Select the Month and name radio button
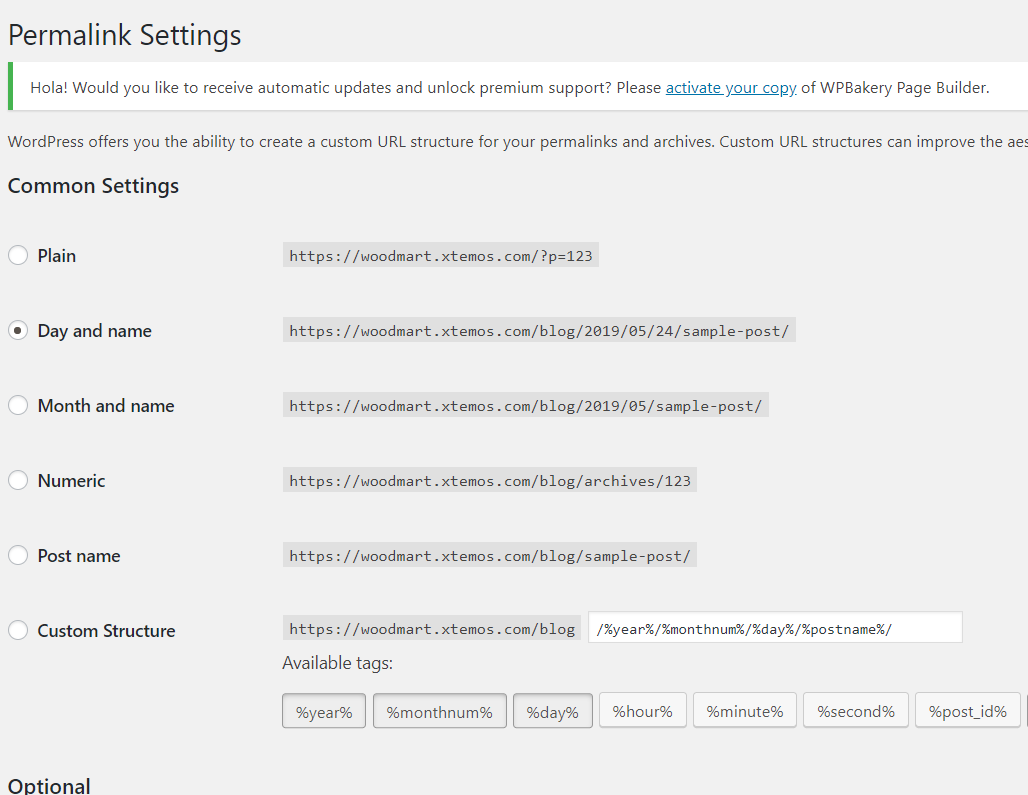This screenshot has width=1028, height=795. click(x=18, y=406)
